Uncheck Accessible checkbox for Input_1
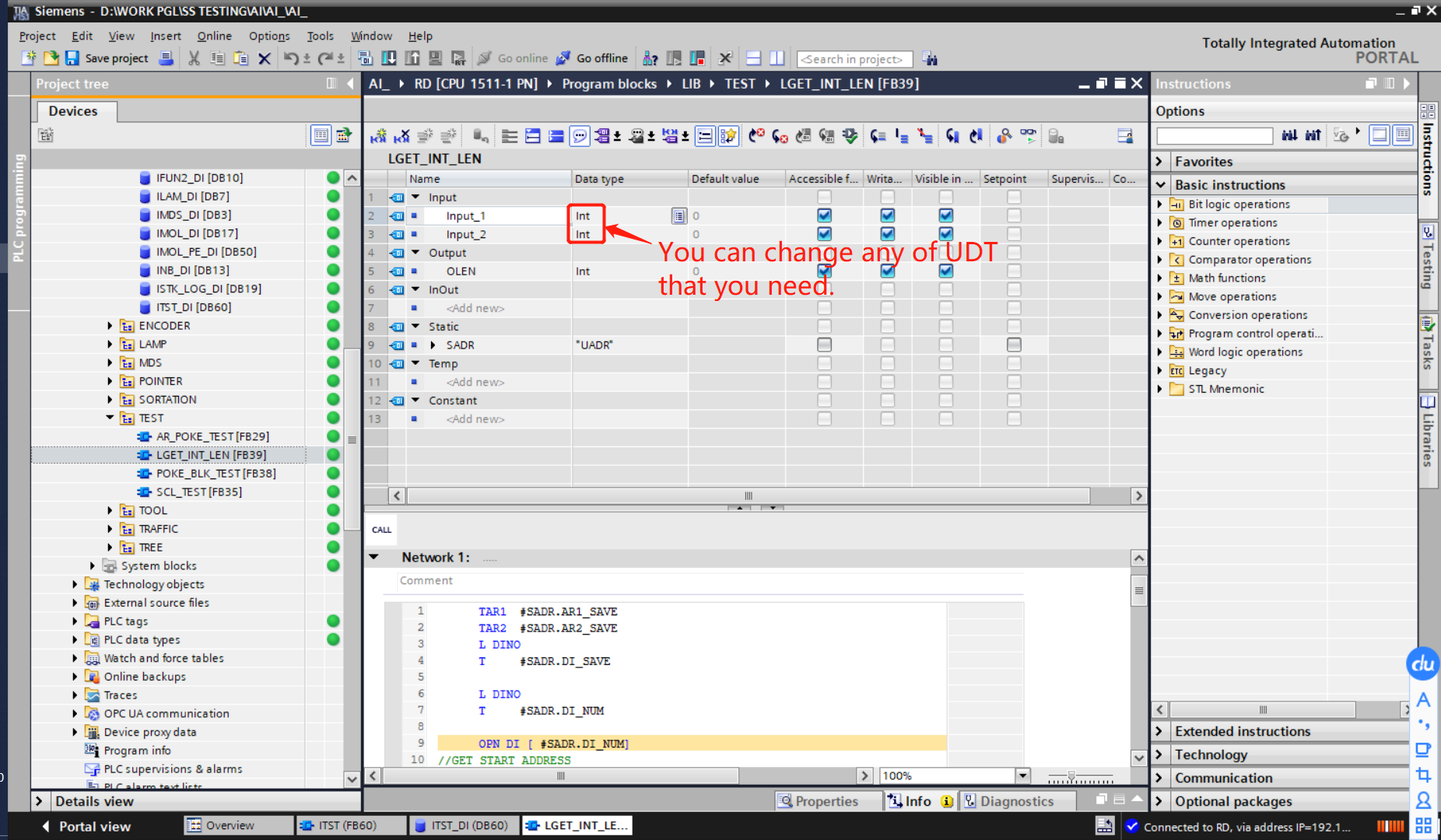1441x840 pixels. click(824, 215)
